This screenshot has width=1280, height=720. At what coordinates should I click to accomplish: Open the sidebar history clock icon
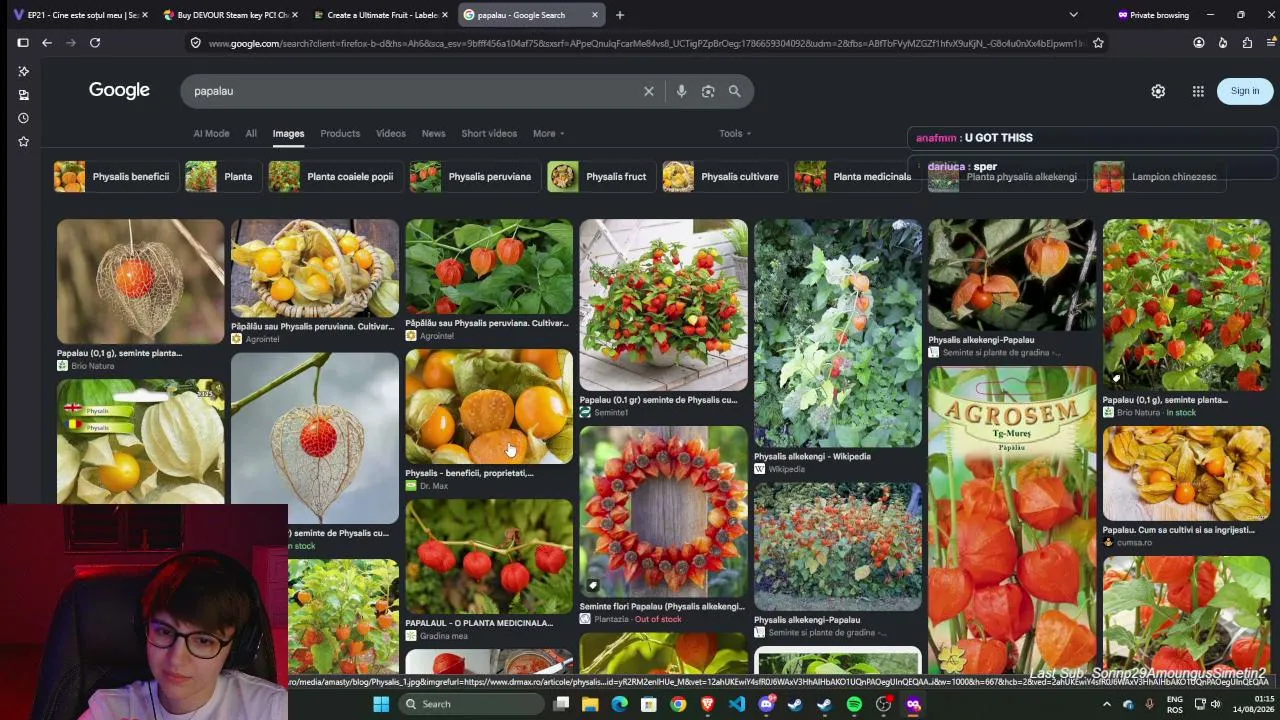[x=23, y=118]
